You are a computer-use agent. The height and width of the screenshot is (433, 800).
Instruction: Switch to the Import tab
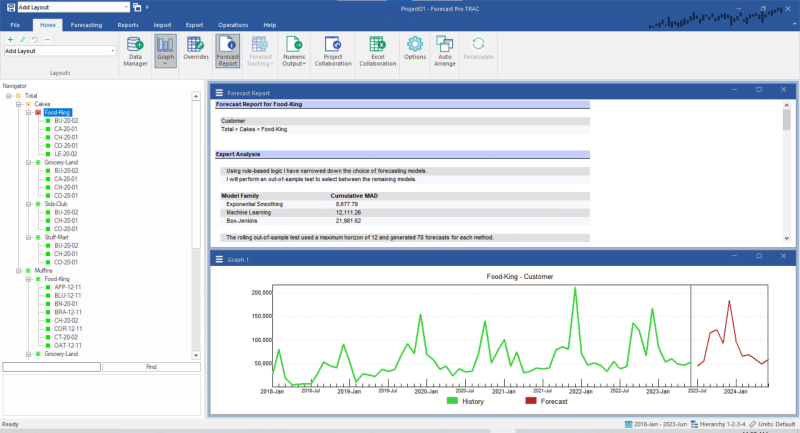[162, 25]
